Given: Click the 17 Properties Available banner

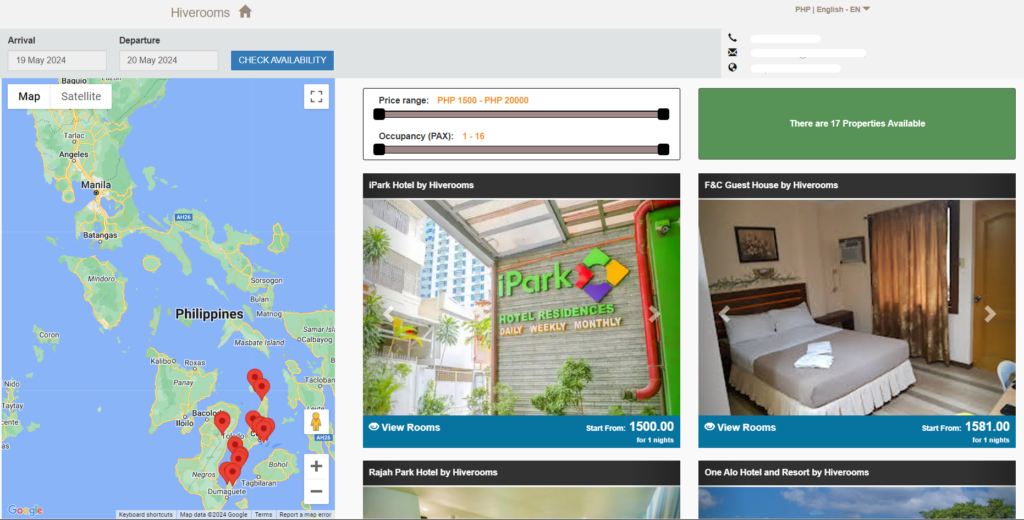Looking at the screenshot, I should [x=857, y=123].
